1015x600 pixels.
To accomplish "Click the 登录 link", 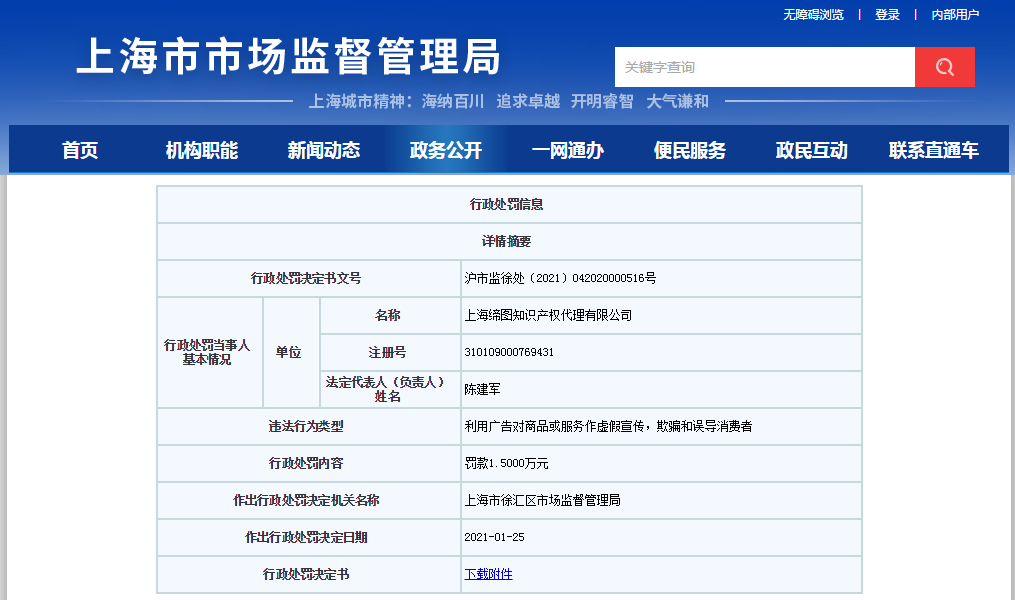I will pos(887,14).
